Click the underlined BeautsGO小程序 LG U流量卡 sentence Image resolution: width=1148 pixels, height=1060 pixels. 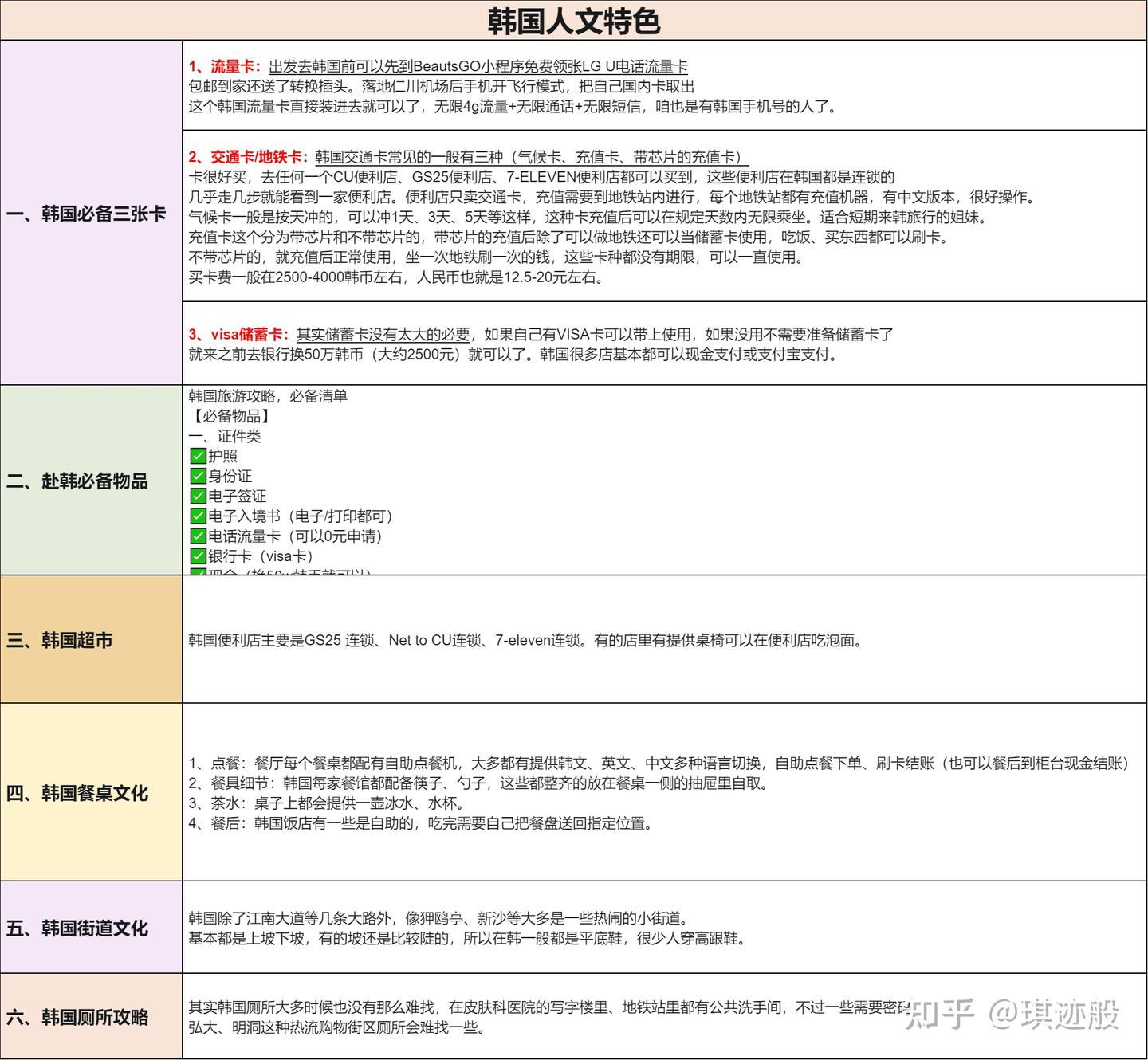[x=478, y=67]
